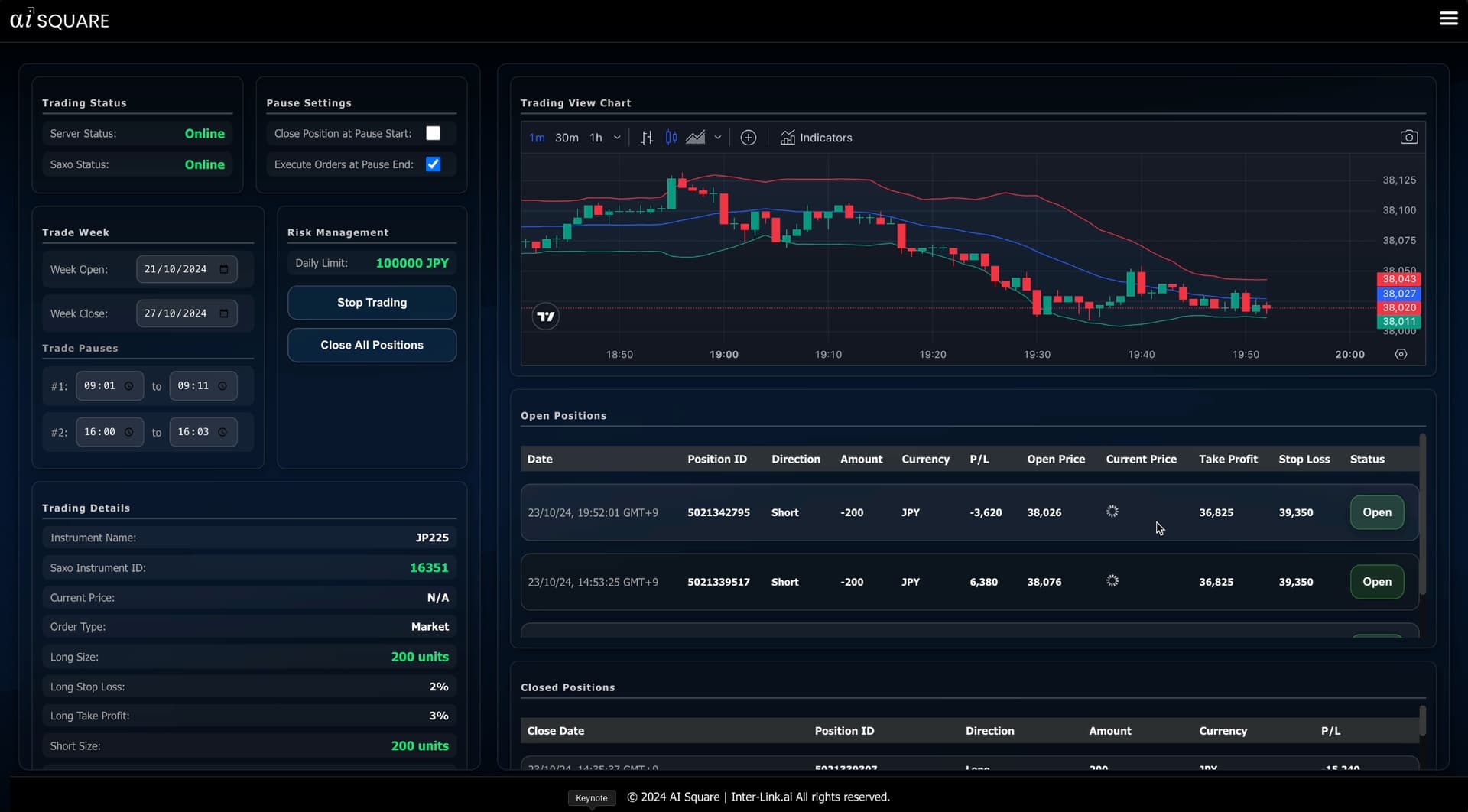This screenshot has width=1468, height=812.
Task: Open clock picker for 16:00 time
Action: pos(129,432)
